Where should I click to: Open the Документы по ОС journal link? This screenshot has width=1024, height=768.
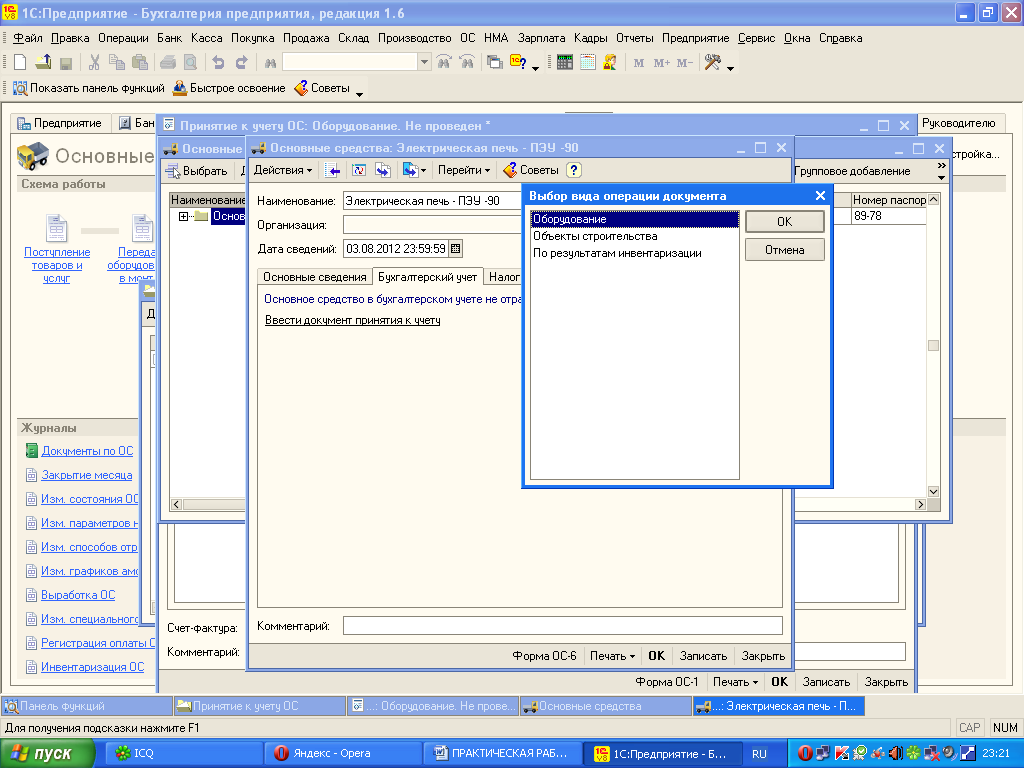pyautogui.click(x=87, y=451)
